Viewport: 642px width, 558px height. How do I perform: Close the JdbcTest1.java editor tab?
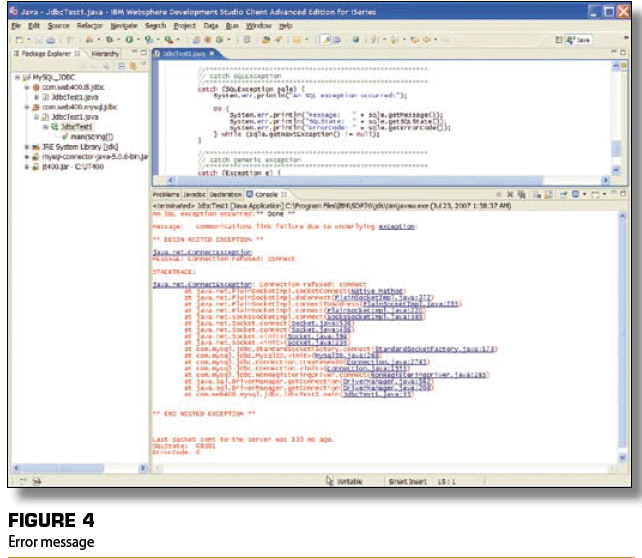(212, 54)
